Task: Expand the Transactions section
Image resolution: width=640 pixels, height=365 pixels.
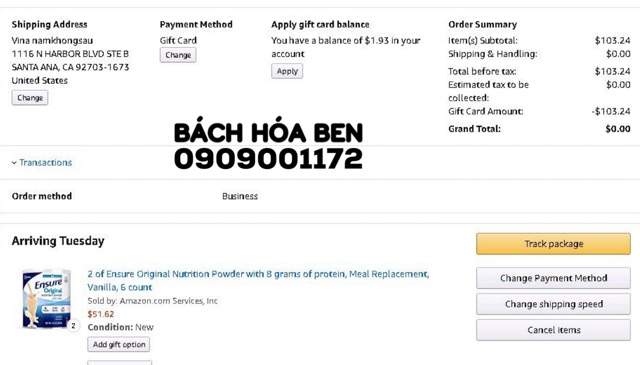Action: [x=45, y=162]
